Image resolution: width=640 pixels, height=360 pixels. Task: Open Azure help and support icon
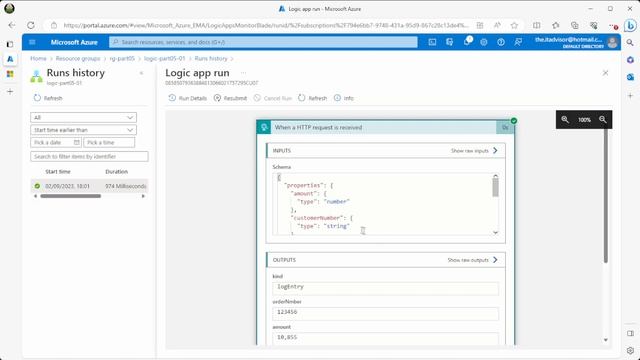(x=501, y=42)
